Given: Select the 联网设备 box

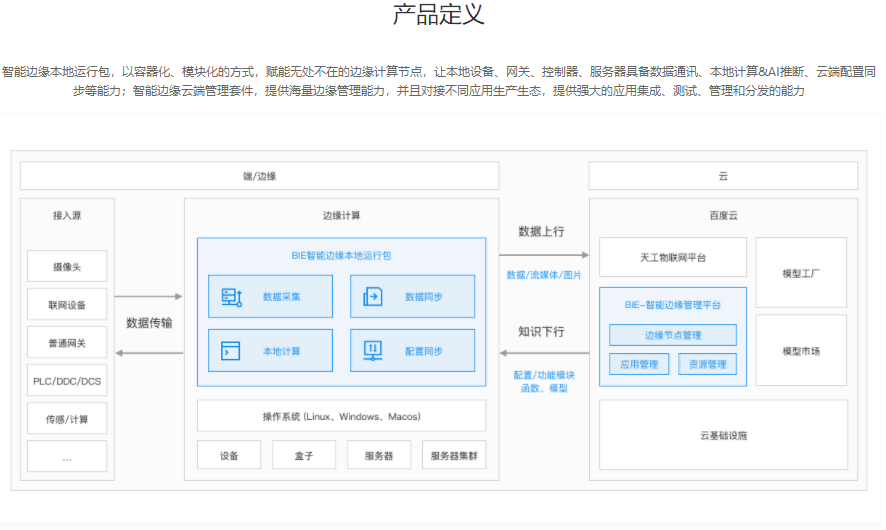Looking at the screenshot, I should click(67, 305).
